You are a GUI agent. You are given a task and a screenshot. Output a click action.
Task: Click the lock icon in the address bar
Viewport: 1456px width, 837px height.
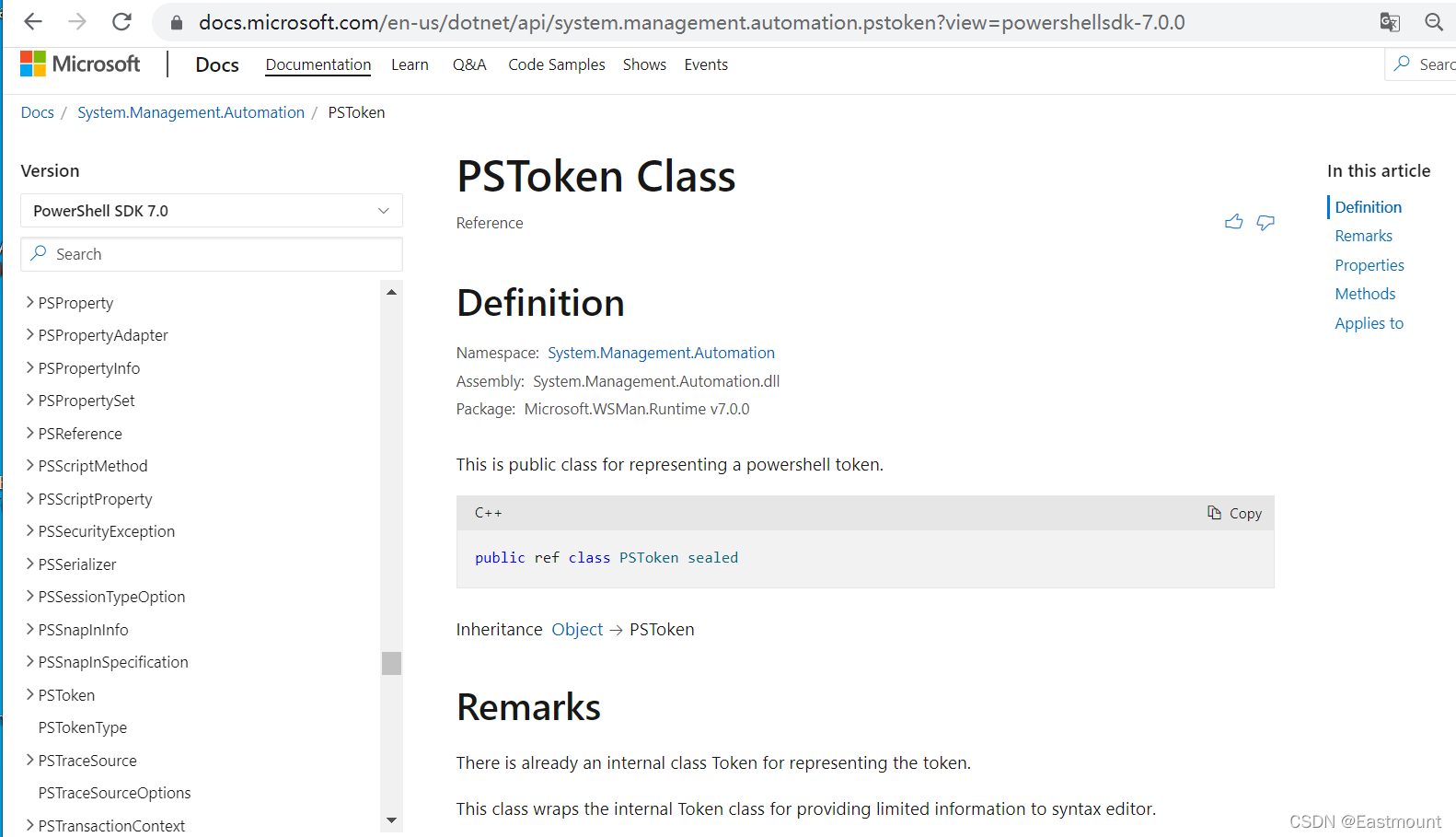pos(177,23)
